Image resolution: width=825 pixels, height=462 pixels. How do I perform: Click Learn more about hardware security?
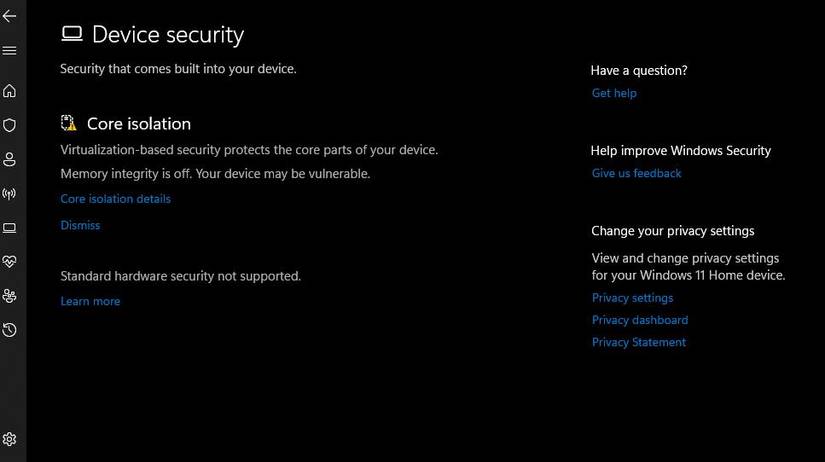tap(90, 301)
